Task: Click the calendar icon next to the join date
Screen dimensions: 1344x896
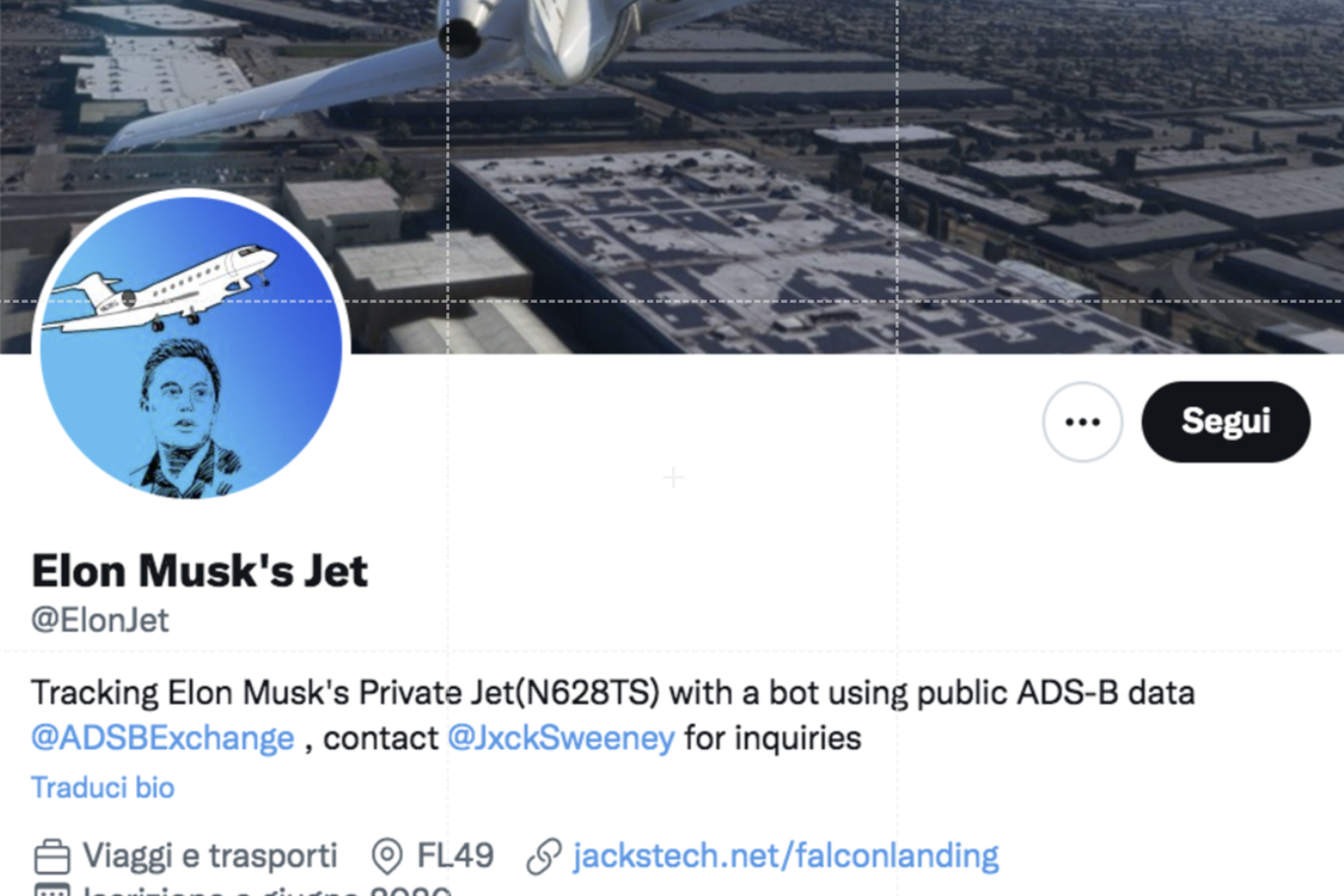Action: [56, 892]
